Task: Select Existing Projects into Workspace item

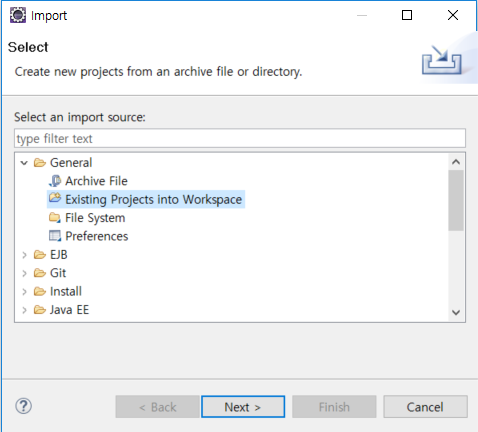Action: (146, 199)
